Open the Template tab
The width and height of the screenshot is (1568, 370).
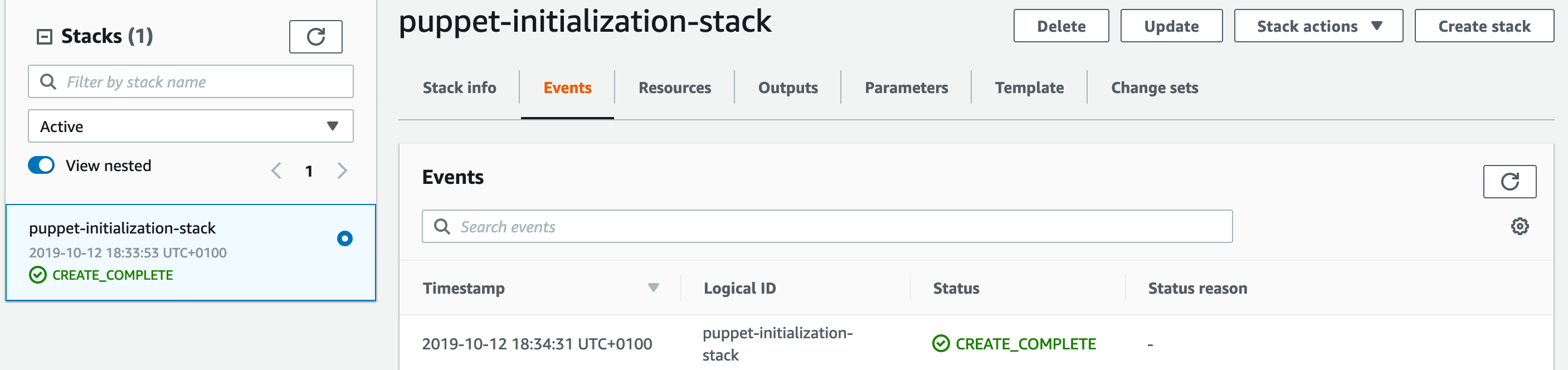1029,88
